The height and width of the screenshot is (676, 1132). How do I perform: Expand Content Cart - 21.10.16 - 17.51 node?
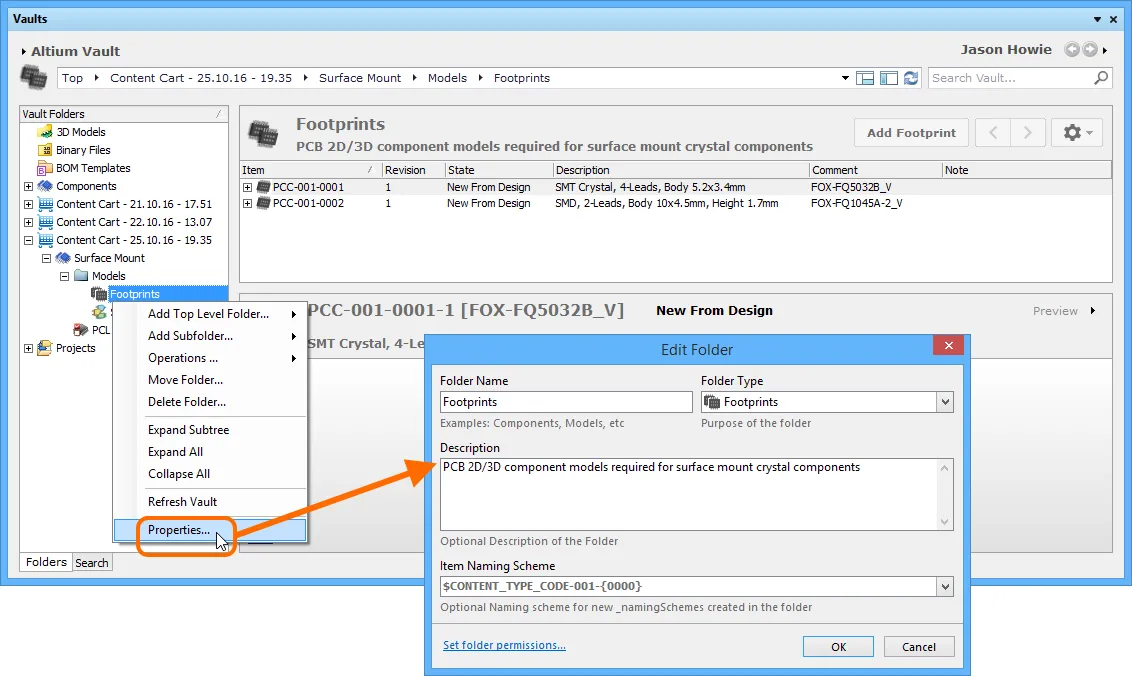(x=28, y=204)
